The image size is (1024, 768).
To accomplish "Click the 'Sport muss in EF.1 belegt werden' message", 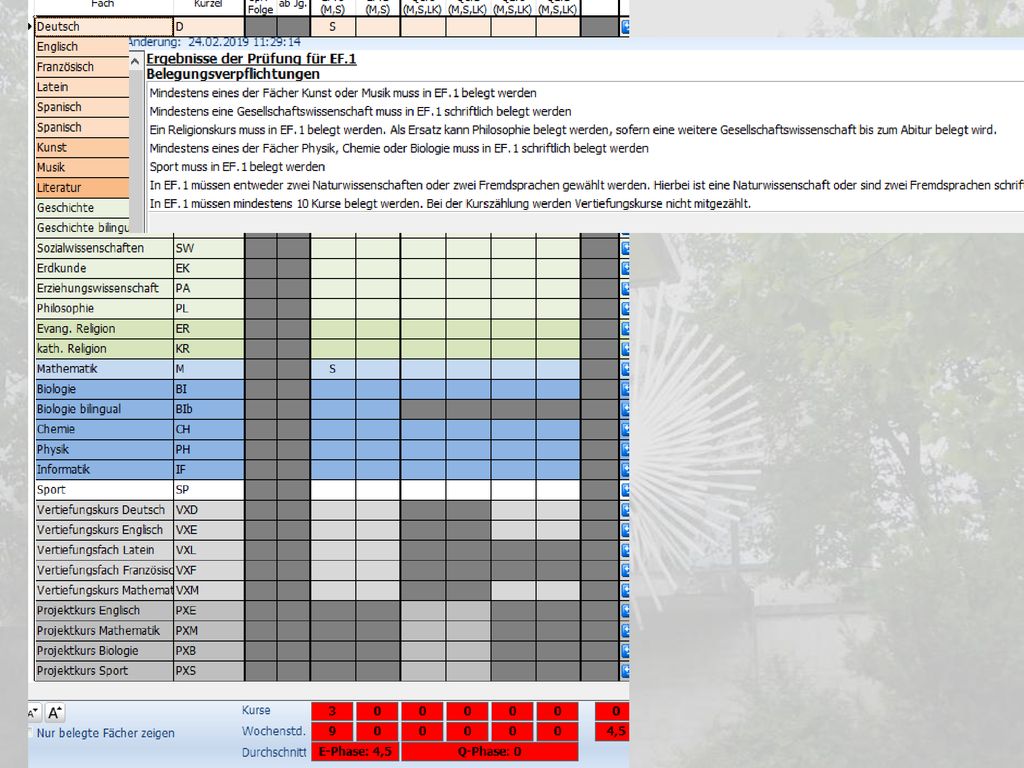I will 237,167.
